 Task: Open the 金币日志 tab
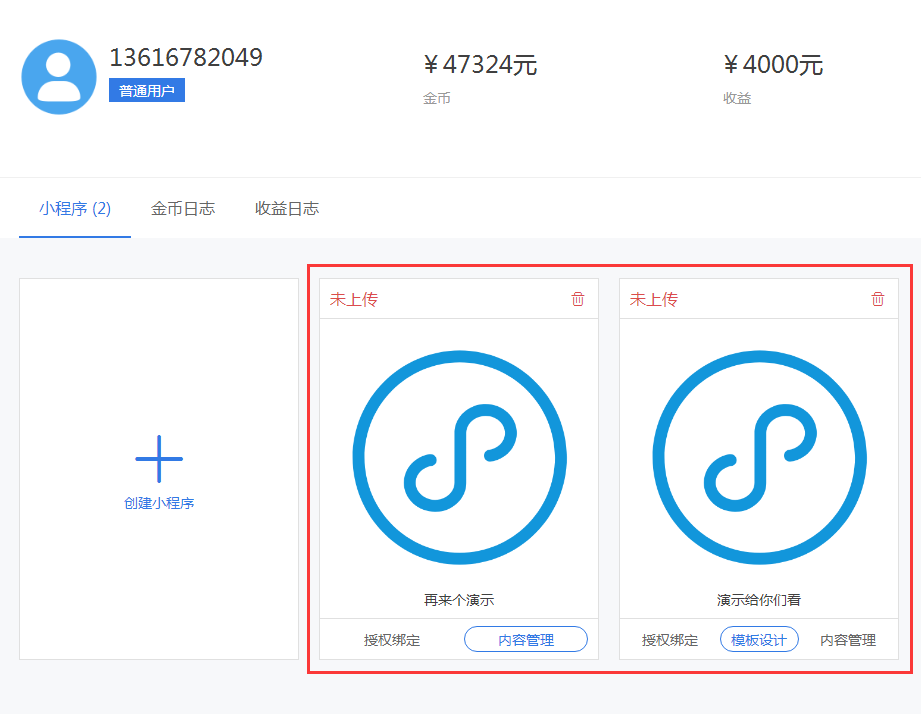pyautogui.click(x=183, y=209)
